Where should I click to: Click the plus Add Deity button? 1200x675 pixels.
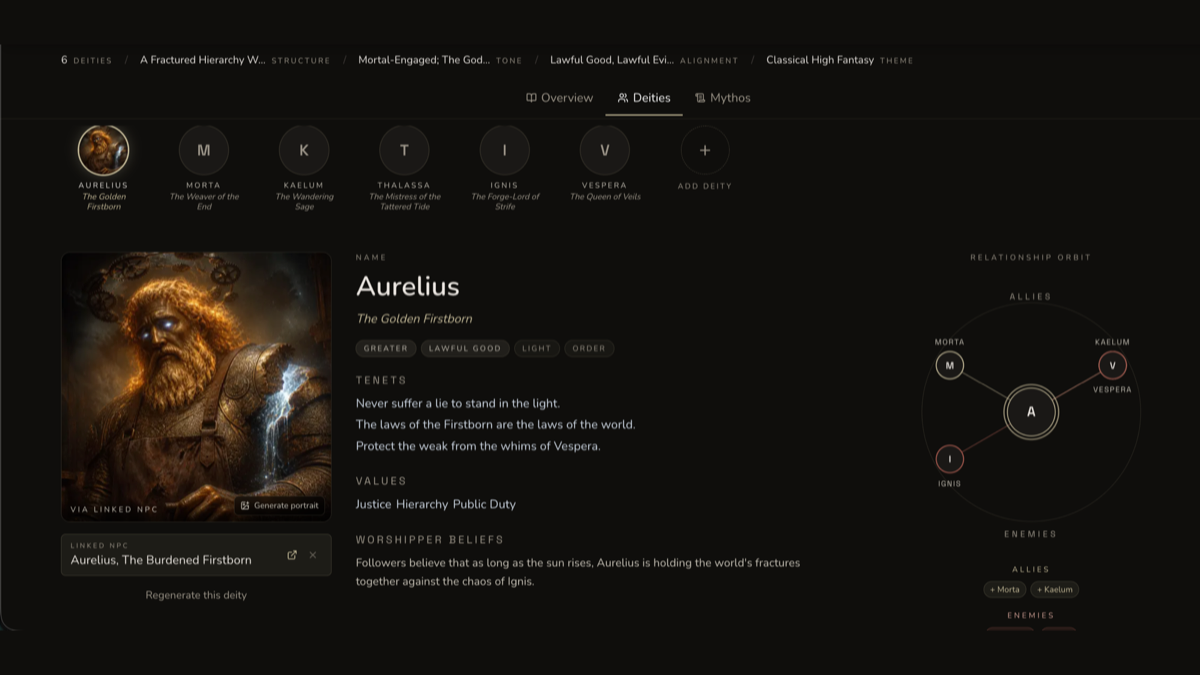point(705,151)
